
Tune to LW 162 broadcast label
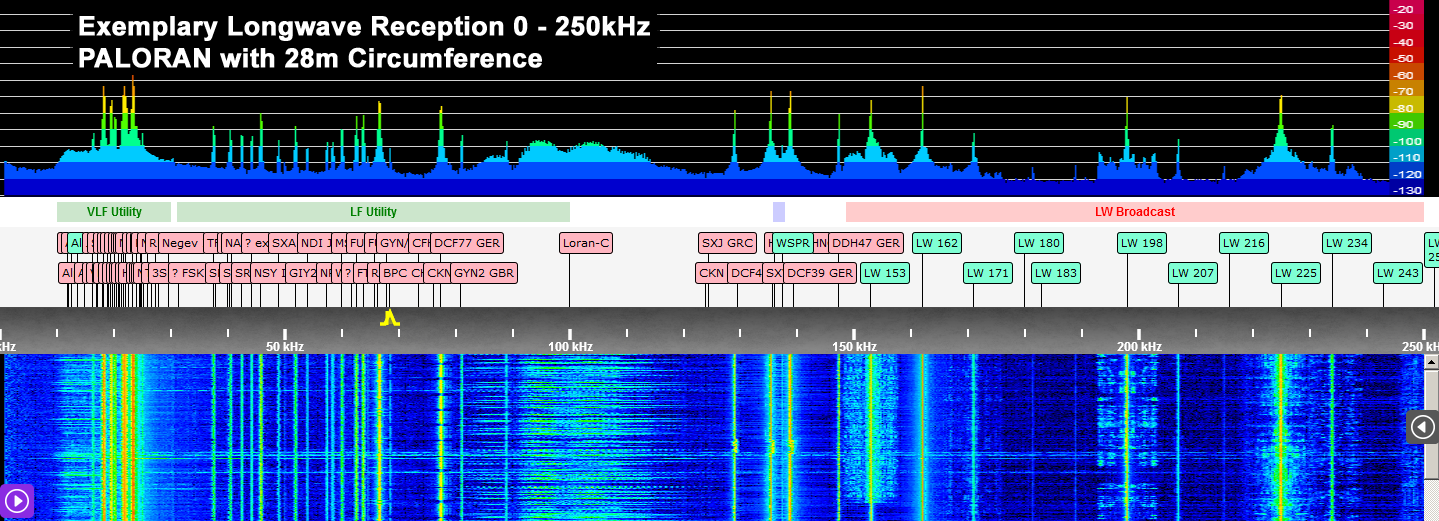937,243
